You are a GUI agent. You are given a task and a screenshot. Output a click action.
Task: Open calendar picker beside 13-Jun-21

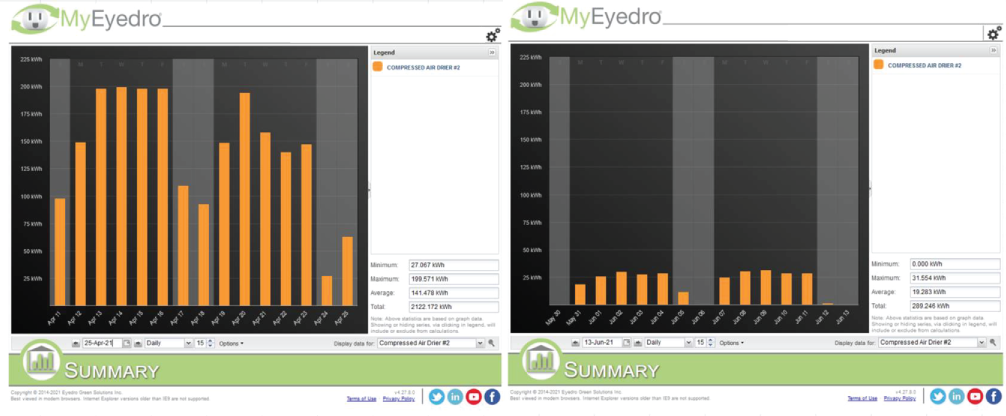tap(627, 343)
